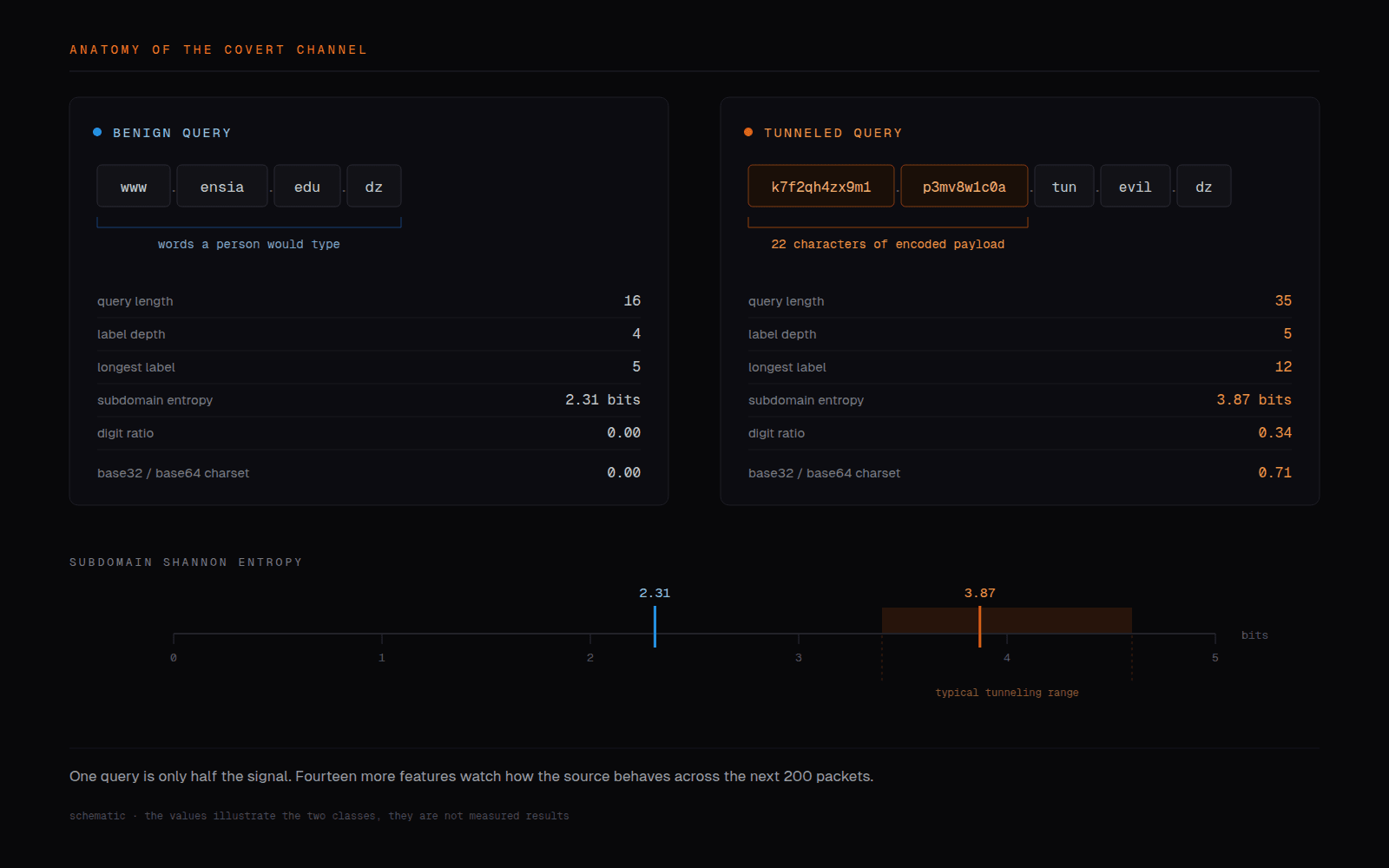Click the 'TUNNELED QUERY' heading
Screen dimensions: 1389x868
(833, 133)
